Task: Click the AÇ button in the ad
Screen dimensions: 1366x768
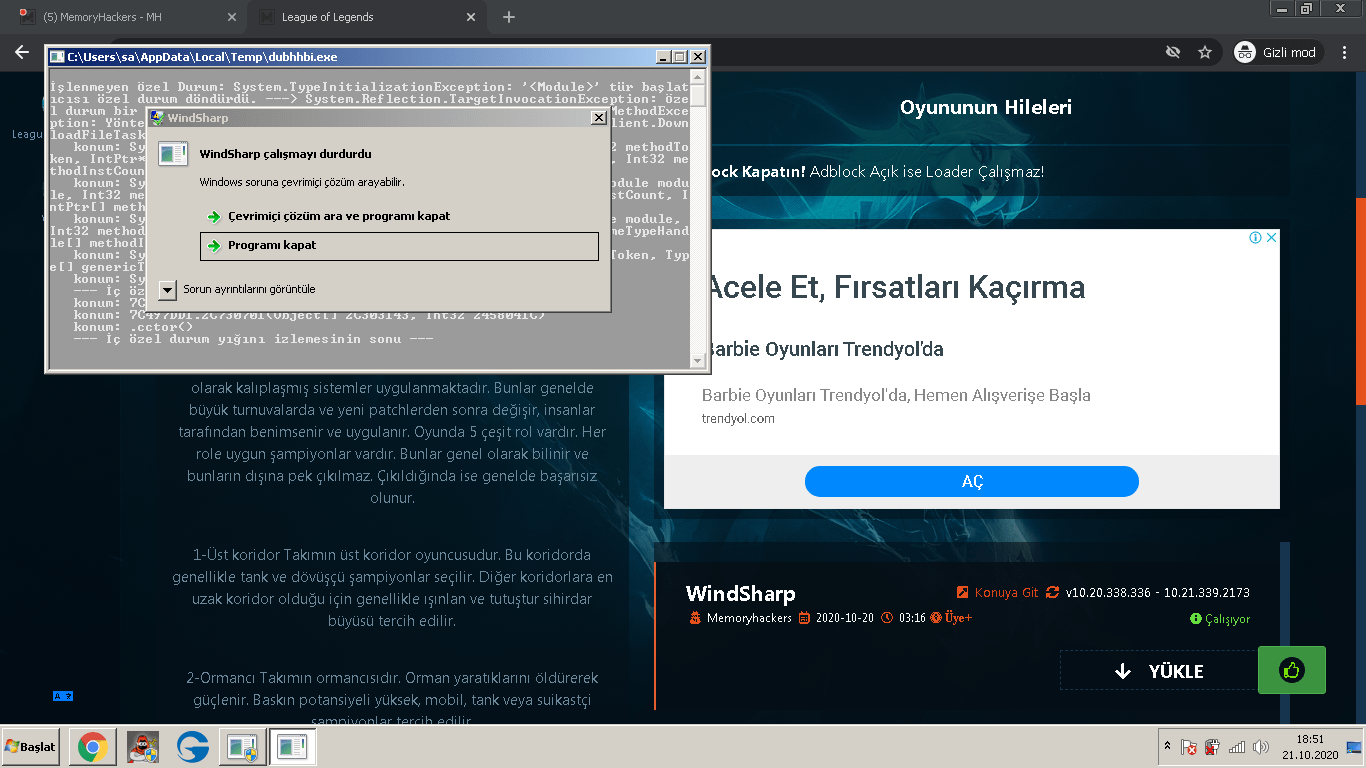Action: point(972,482)
